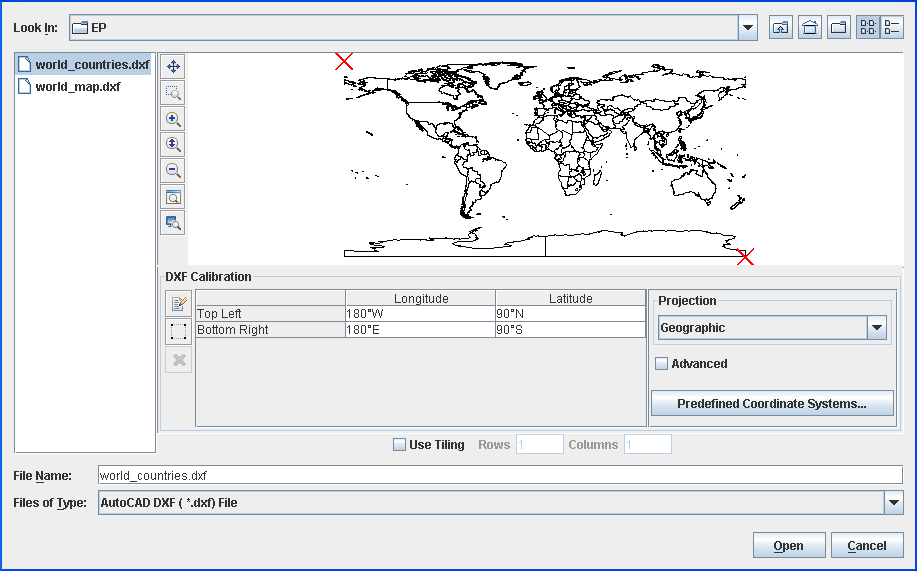The width and height of the screenshot is (917, 571).
Task: Expand the Geographic projection dropdown
Action: [877, 328]
